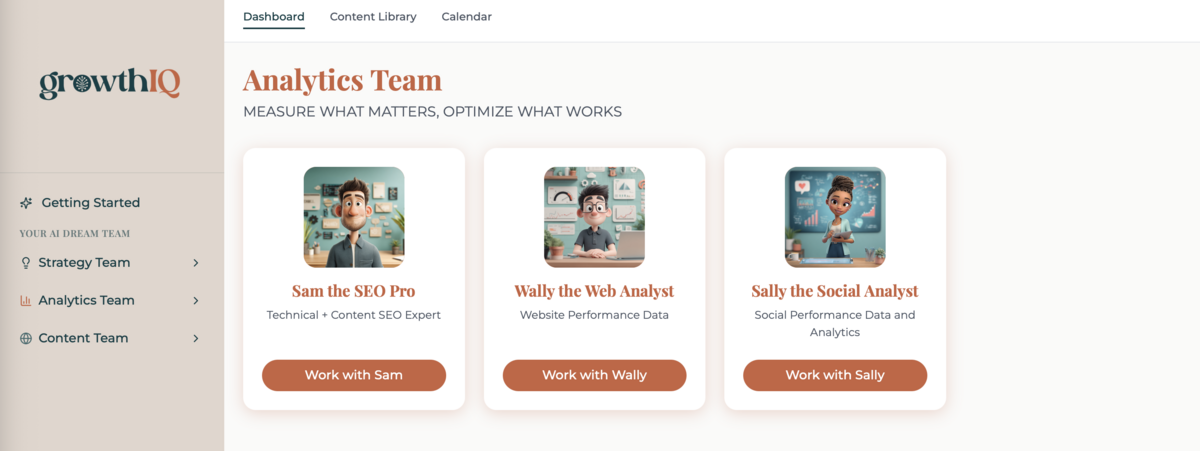This screenshot has width=1200, height=451.
Task: Open Getting Started in the sidebar
Action: pyautogui.click(x=90, y=203)
